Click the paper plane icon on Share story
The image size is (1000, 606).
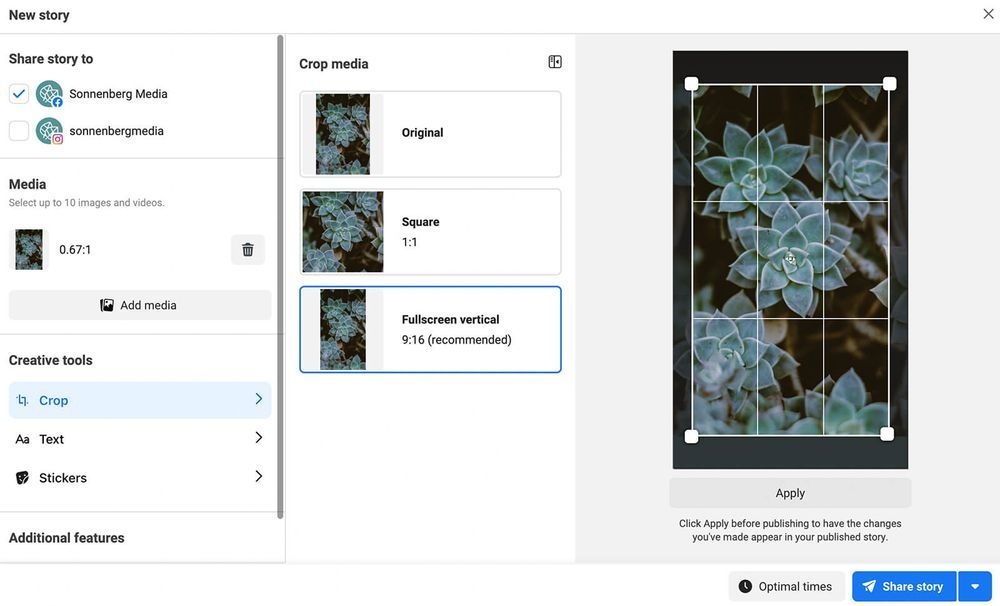point(869,586)
